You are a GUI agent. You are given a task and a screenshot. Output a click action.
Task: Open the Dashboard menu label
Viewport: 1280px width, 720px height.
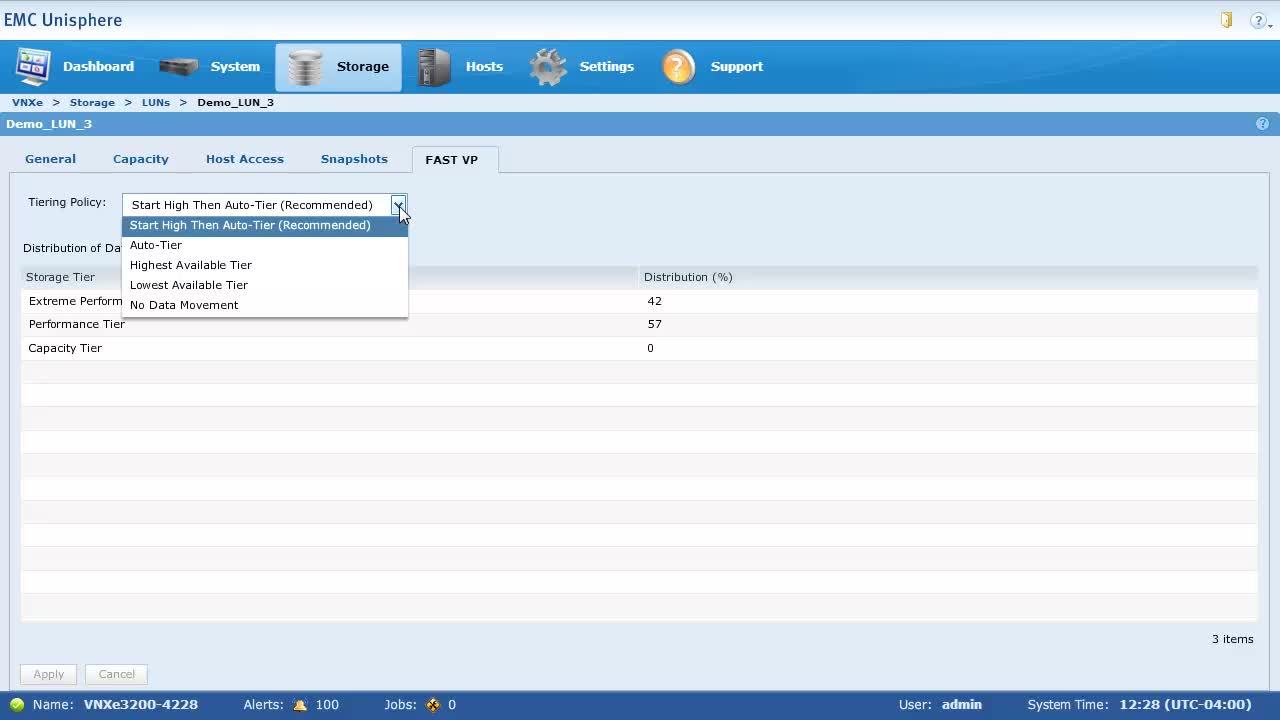[98, 67]
